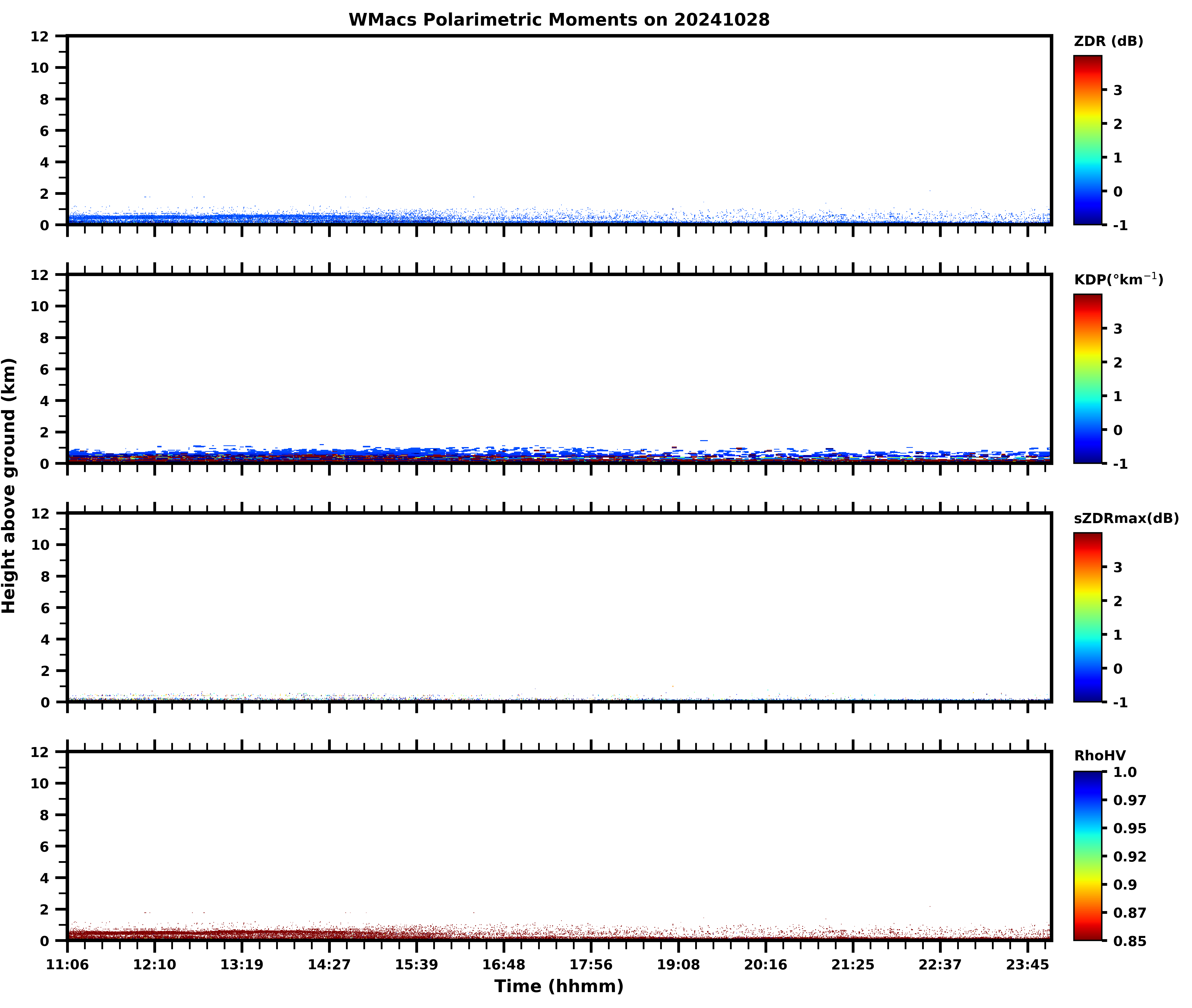Click the '23:45' time tick label

(1027, 965)
